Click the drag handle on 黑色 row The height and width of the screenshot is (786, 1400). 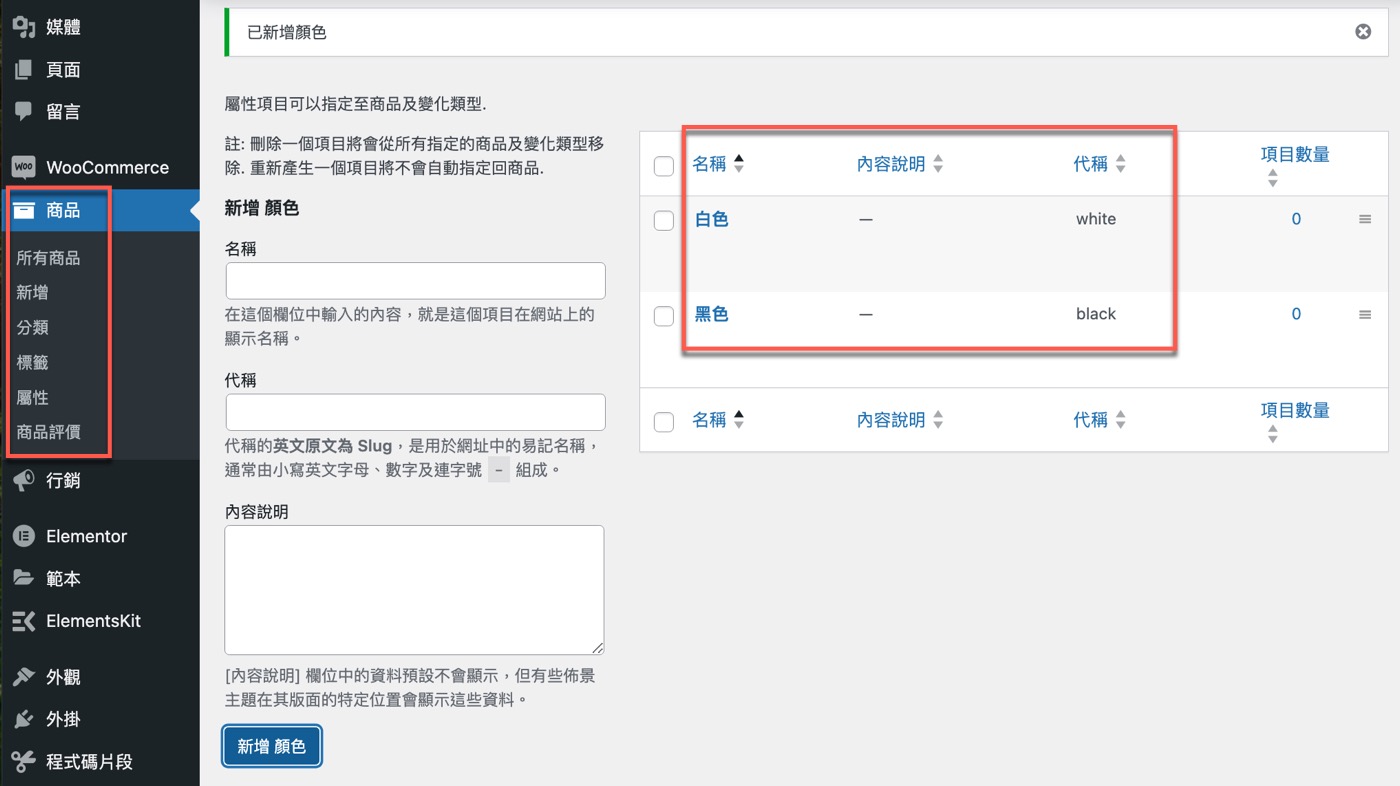pyautogui.click(x=1365, y=314)
